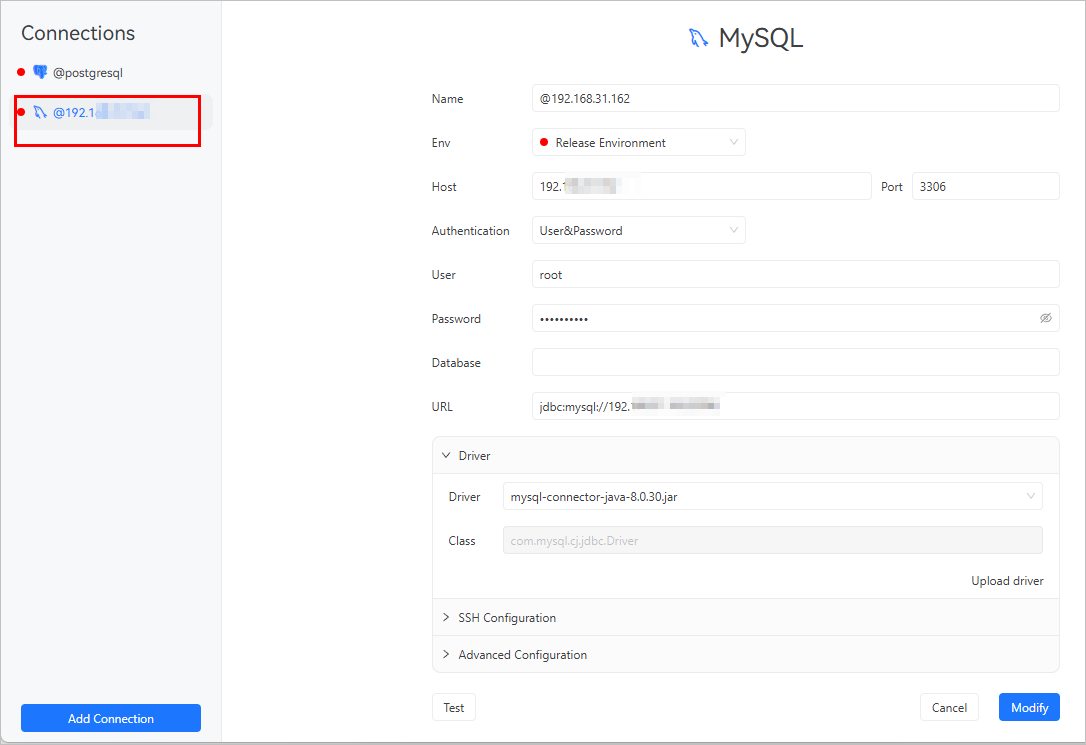Click the Test button

pos(454,707)
